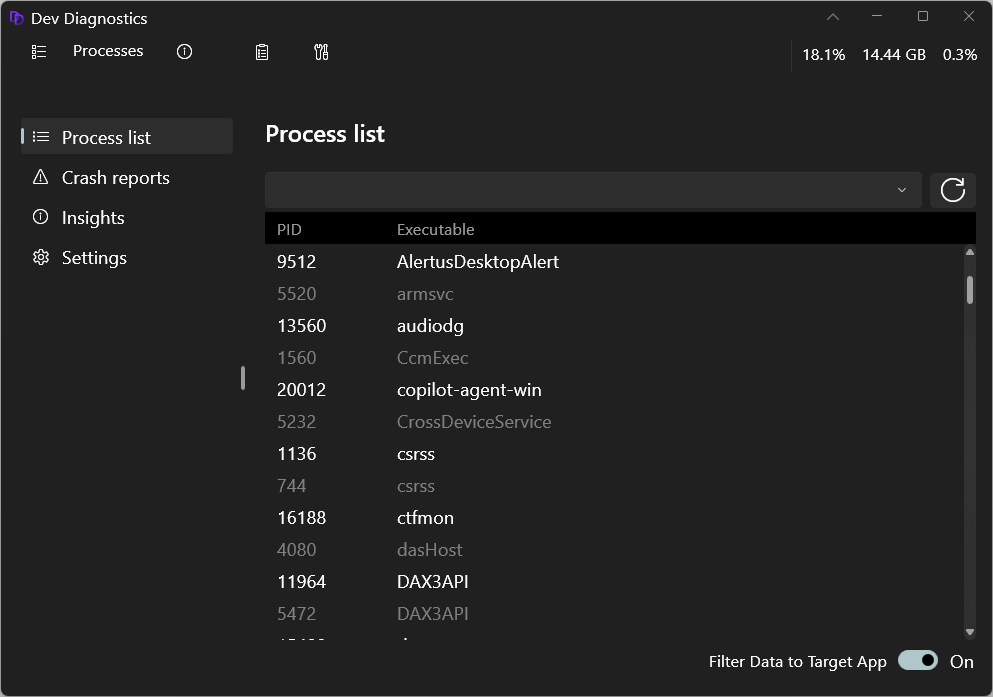
Task: Select the dasHost process
Action: tap(614, 549)
